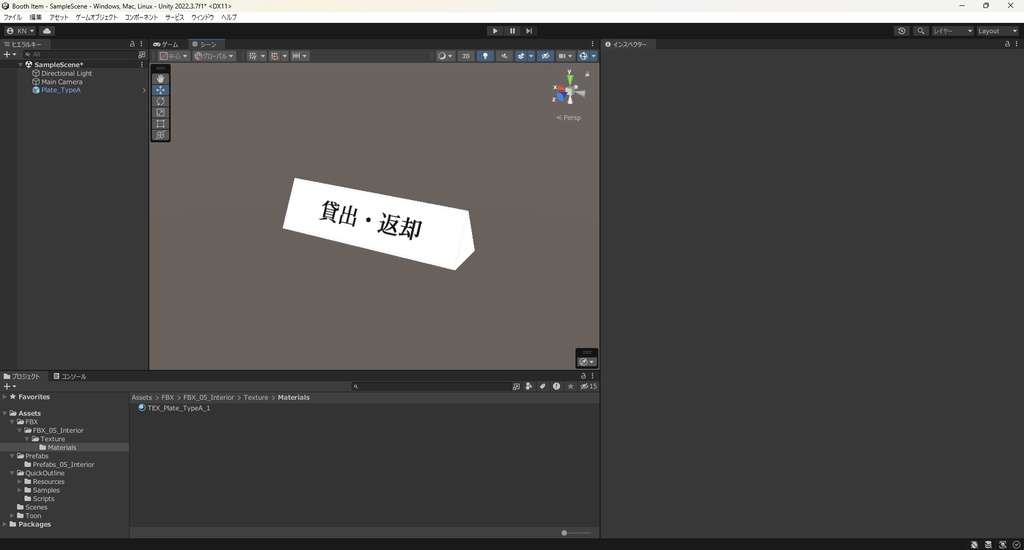Toggle the gizmo lock icon

pyautogui.click(x=587, y=74)
